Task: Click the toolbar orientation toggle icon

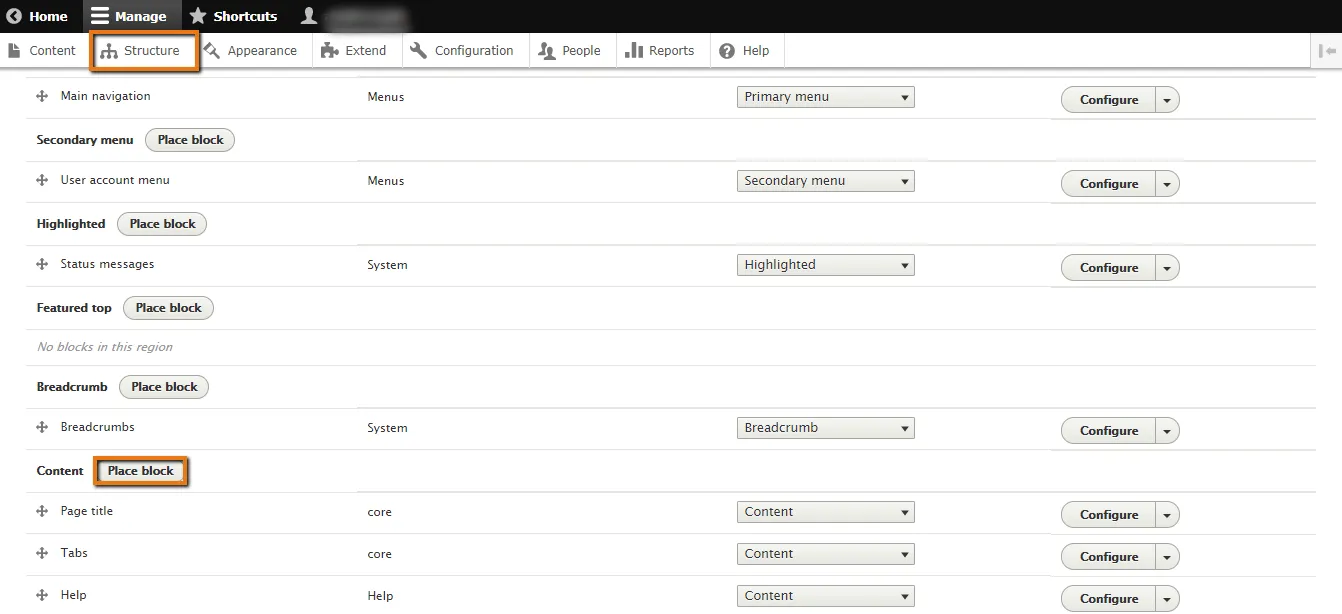Action: [x=1326, y=51]
